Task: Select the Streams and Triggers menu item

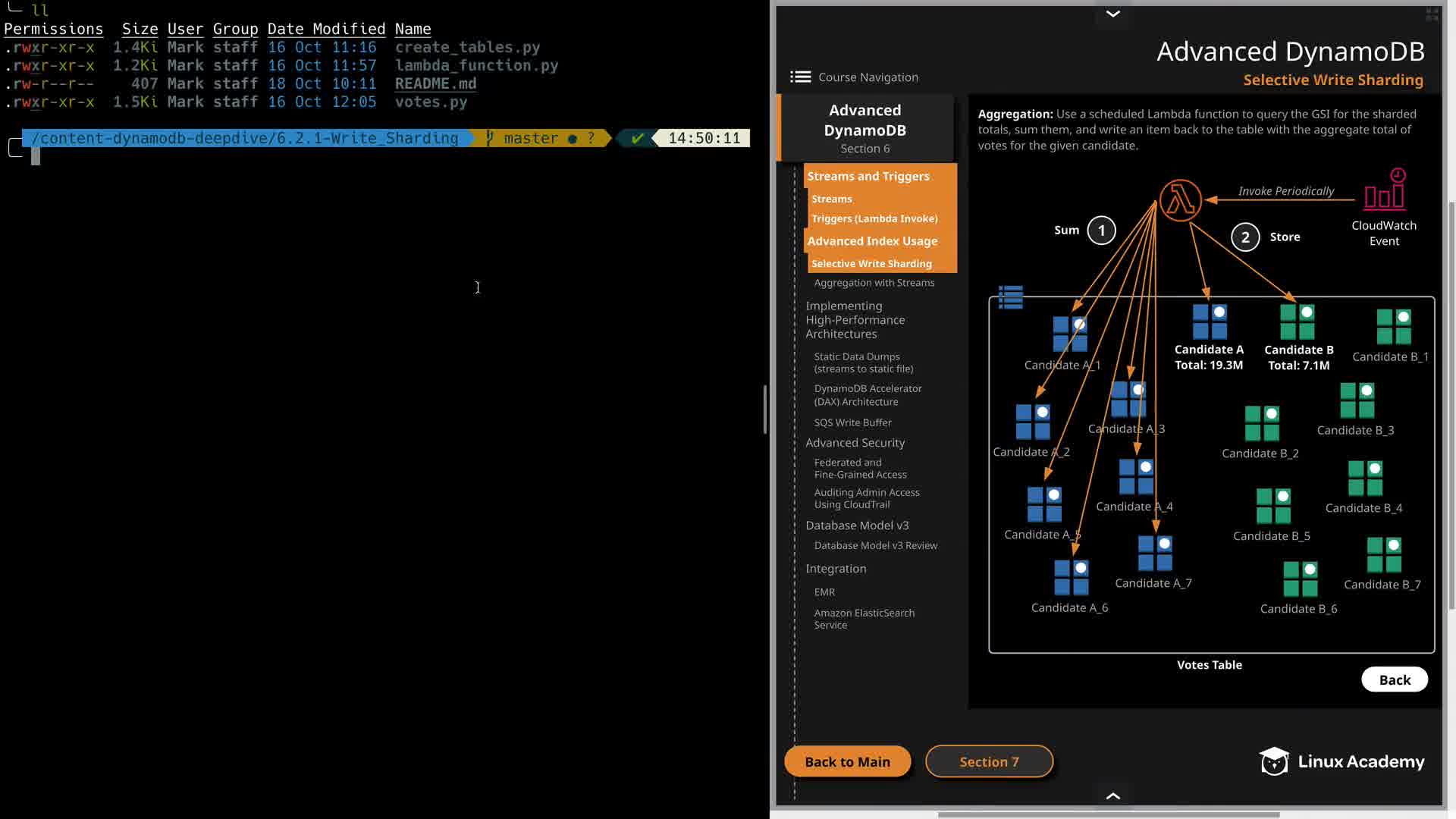Action: tap(868, 176)
